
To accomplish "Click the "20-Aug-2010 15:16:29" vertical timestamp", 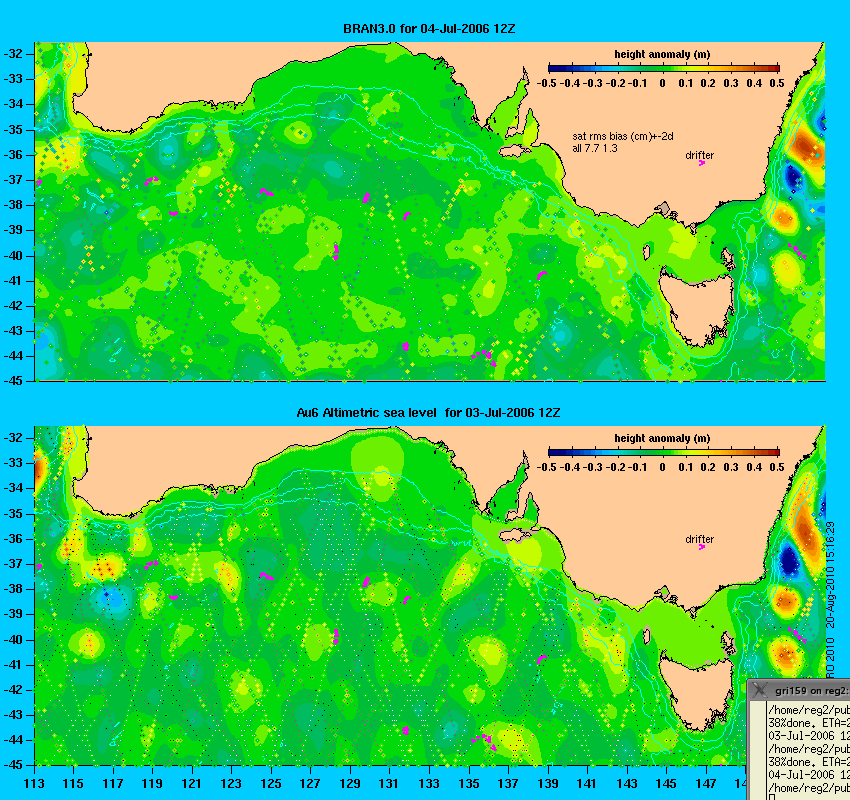I will tap(830, 575).
